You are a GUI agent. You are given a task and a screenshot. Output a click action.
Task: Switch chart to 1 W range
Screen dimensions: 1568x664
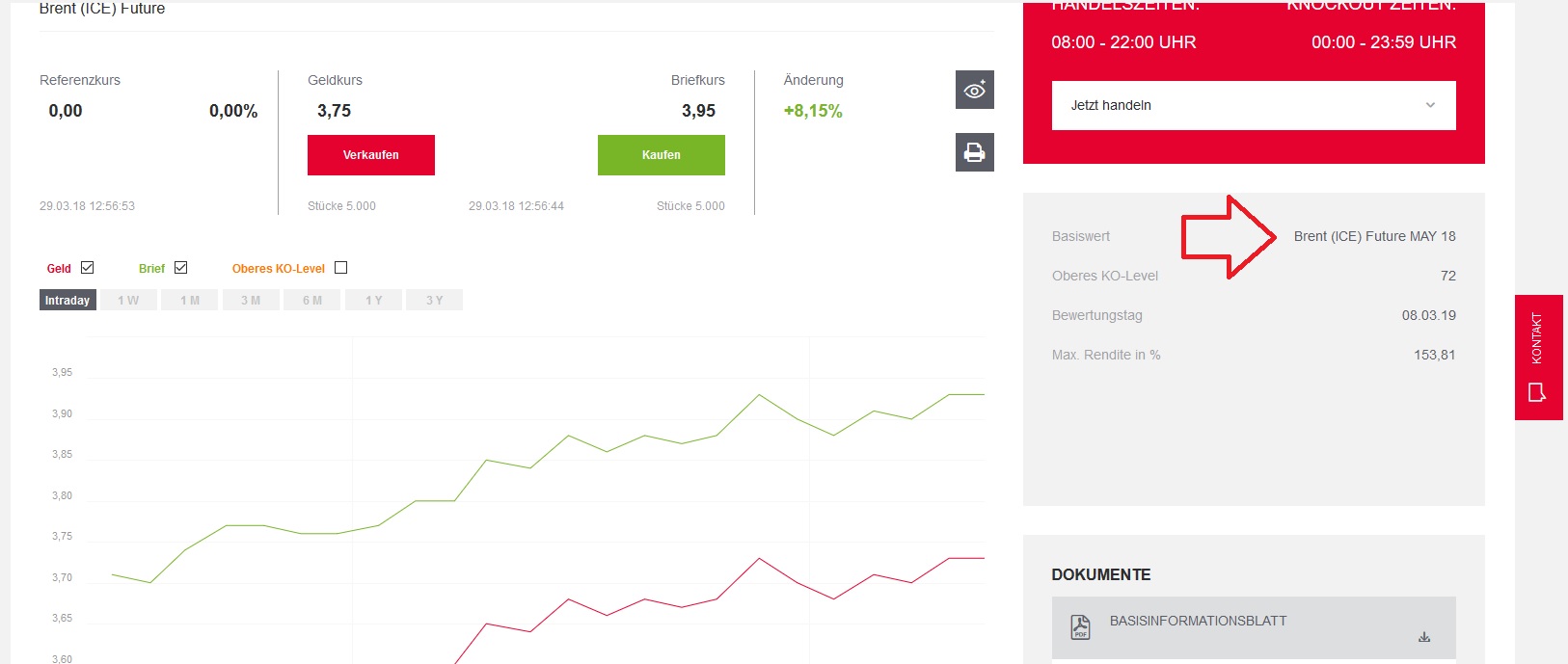(x=128, y=301)
